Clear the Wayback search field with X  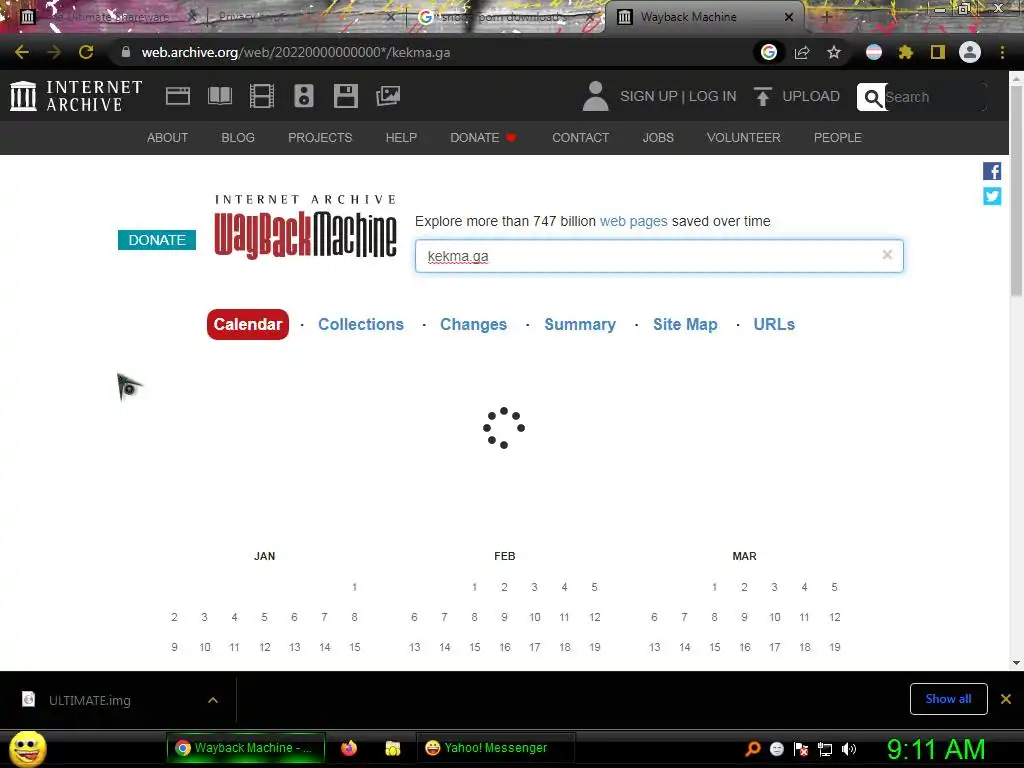(887, 255)
